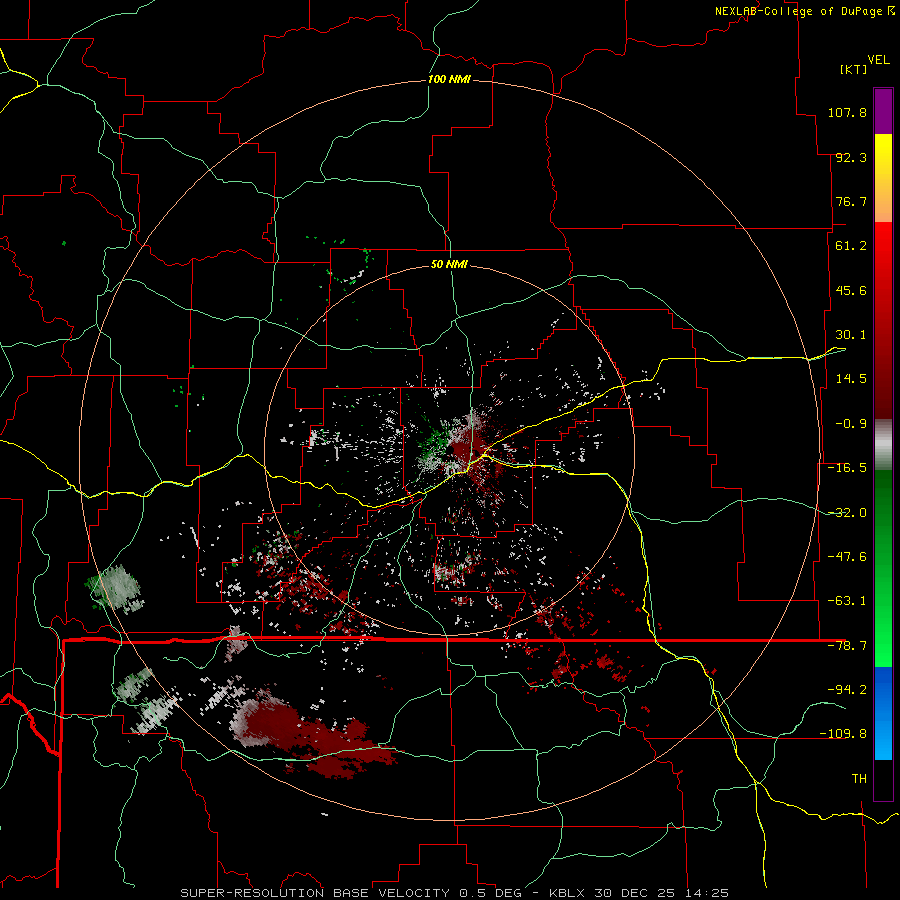Screen dimensions: 900x900
Task: Pick the red segment of velocity color bar
Action: click(883, 320)
